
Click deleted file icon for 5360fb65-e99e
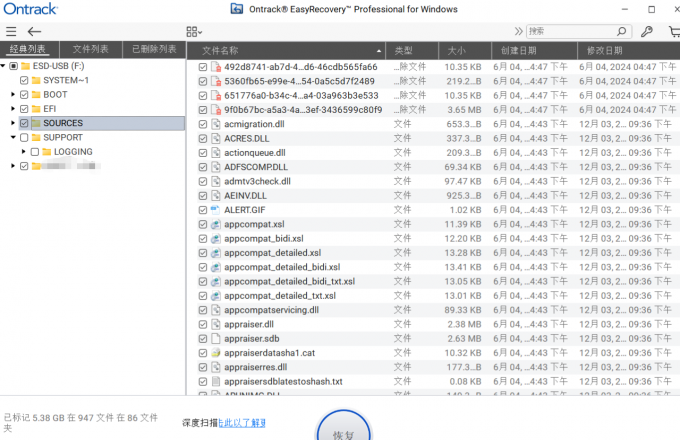[216, 81]
